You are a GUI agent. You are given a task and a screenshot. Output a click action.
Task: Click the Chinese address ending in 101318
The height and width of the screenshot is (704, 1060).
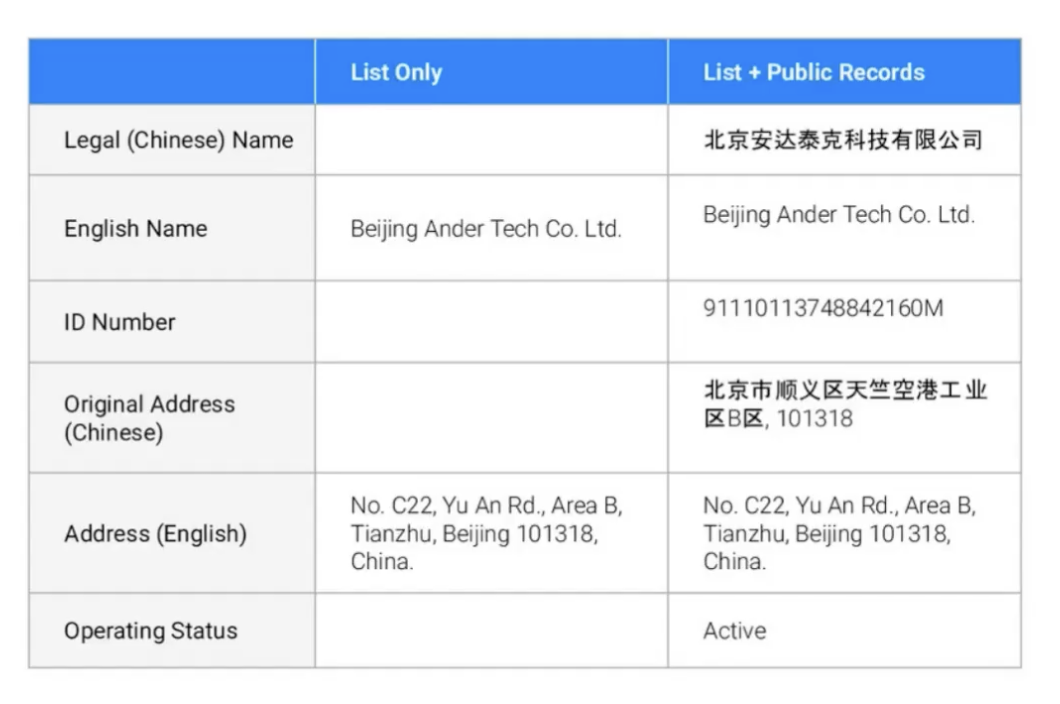click(844, 404)
